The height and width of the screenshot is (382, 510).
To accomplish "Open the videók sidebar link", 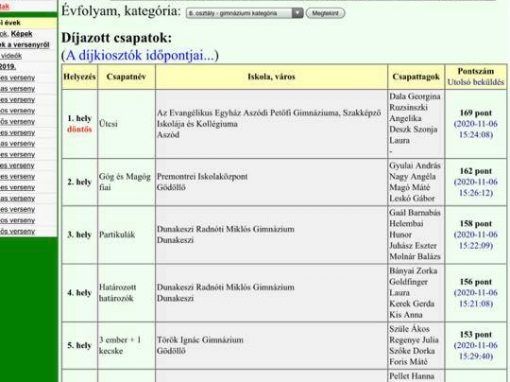I will (11, 56).
